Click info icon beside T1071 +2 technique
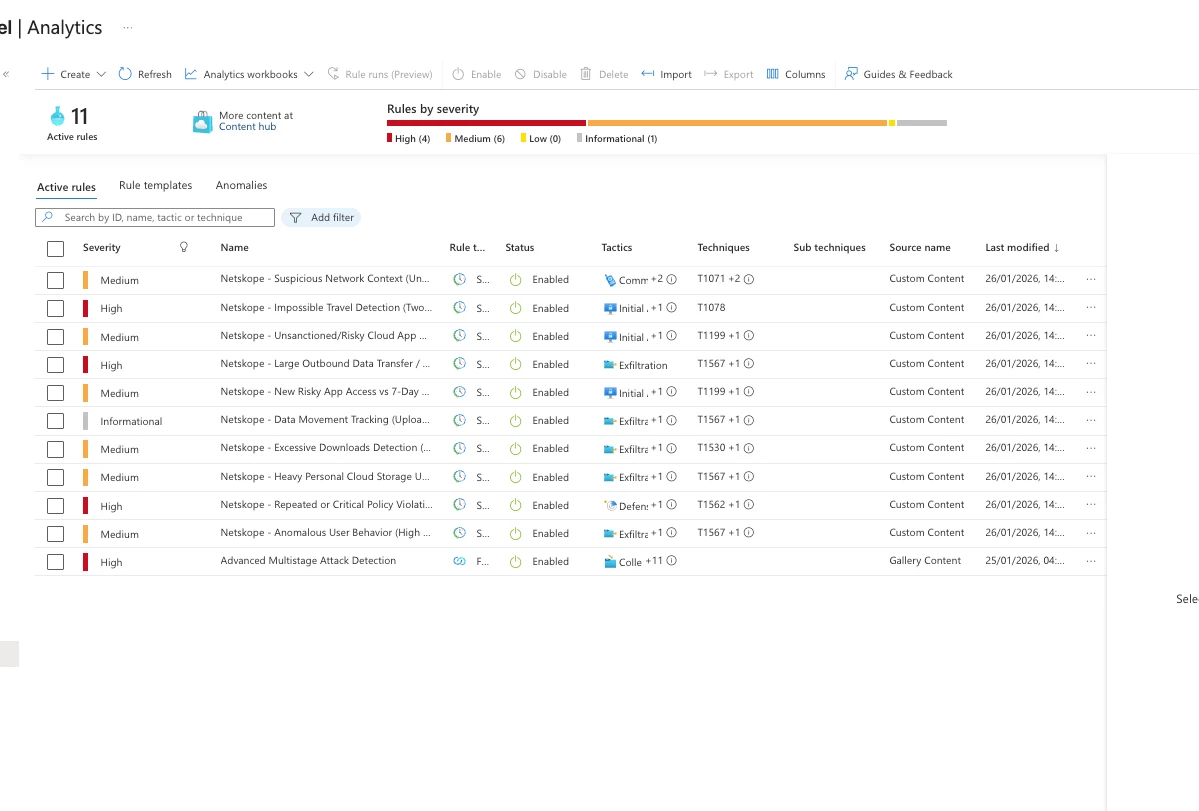This screenshot has width=1199, height=811. coord(749,280)
